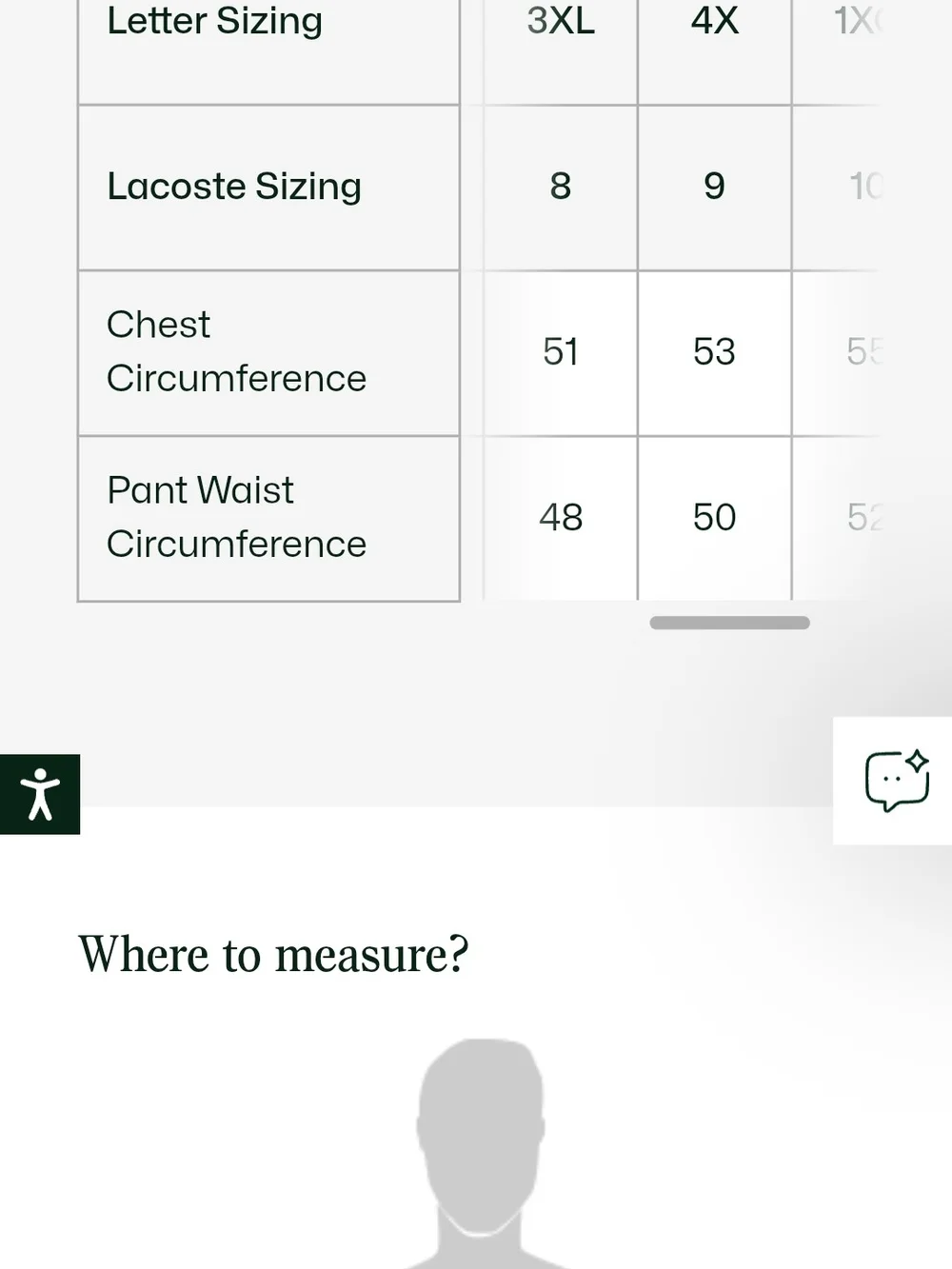
Task: Click the partially visible chest value 55
Action: click(864, 352)
